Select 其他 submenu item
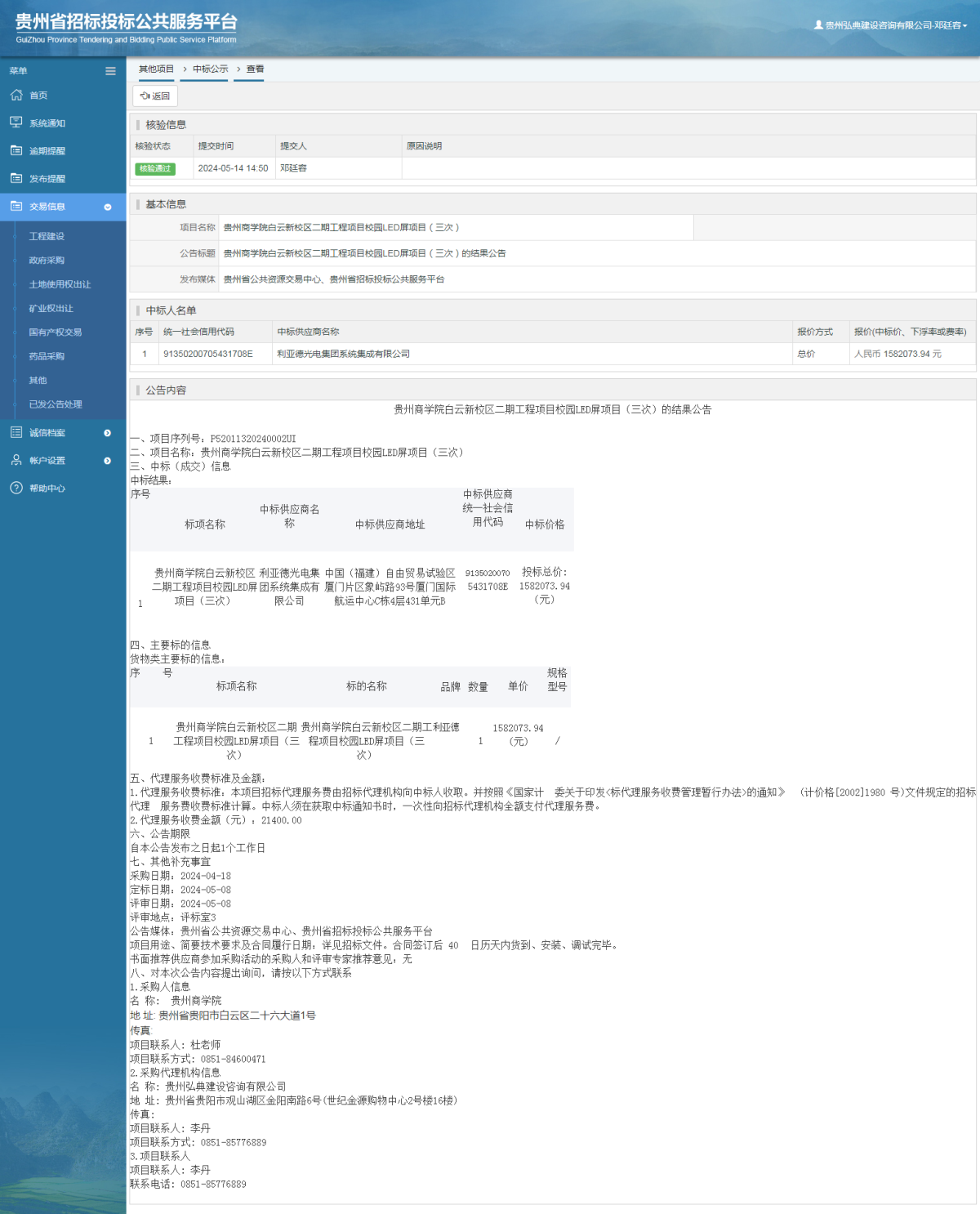Viewport: 980px width, 1214px height. click(x=38, y=380)
